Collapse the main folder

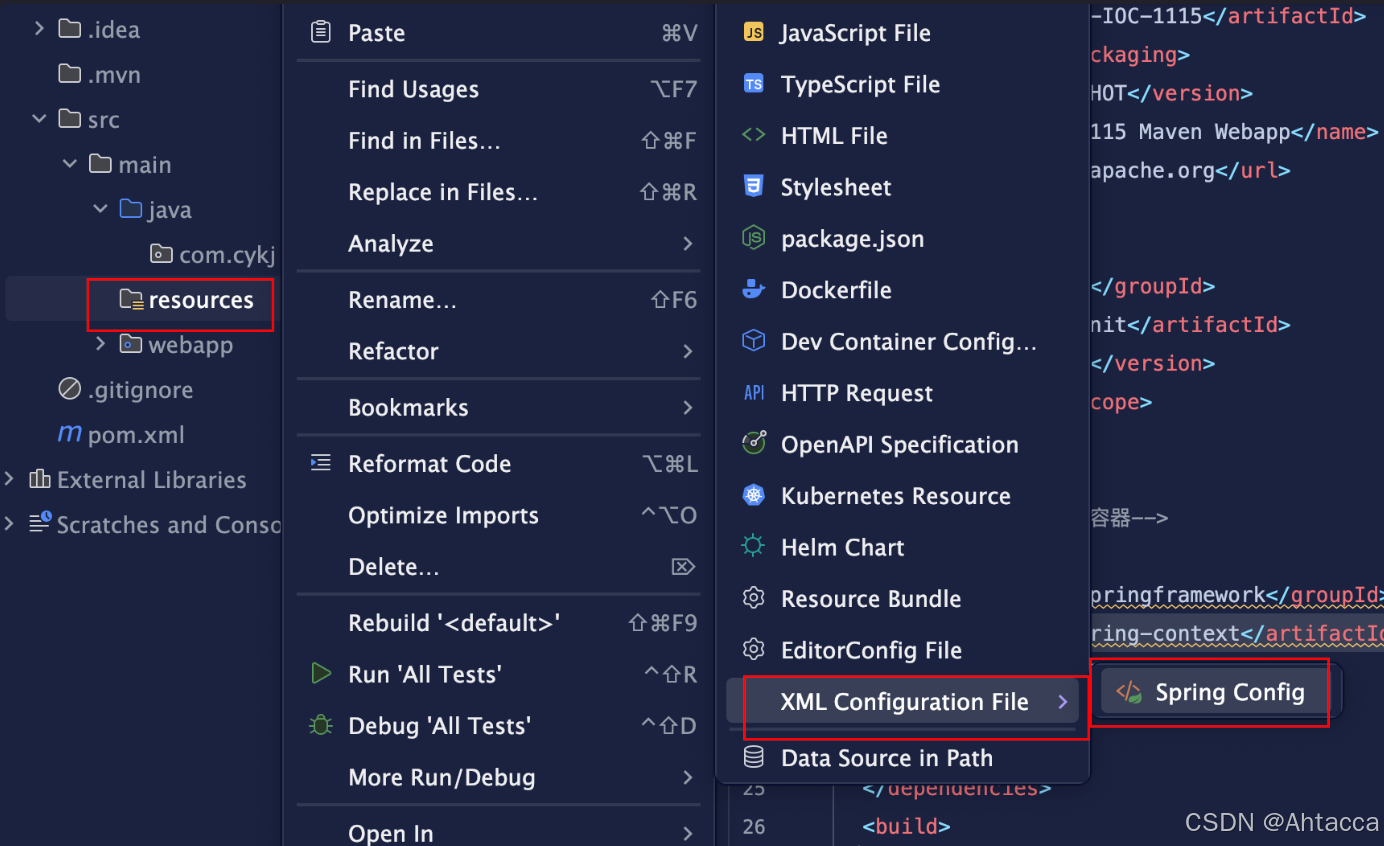69,164
